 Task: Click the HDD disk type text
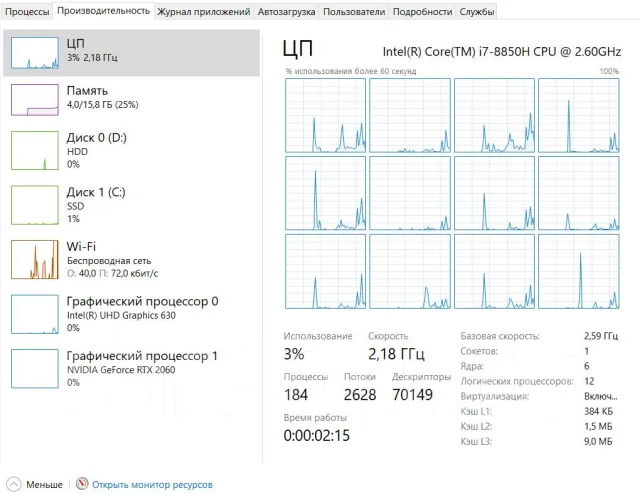(77, 151)
